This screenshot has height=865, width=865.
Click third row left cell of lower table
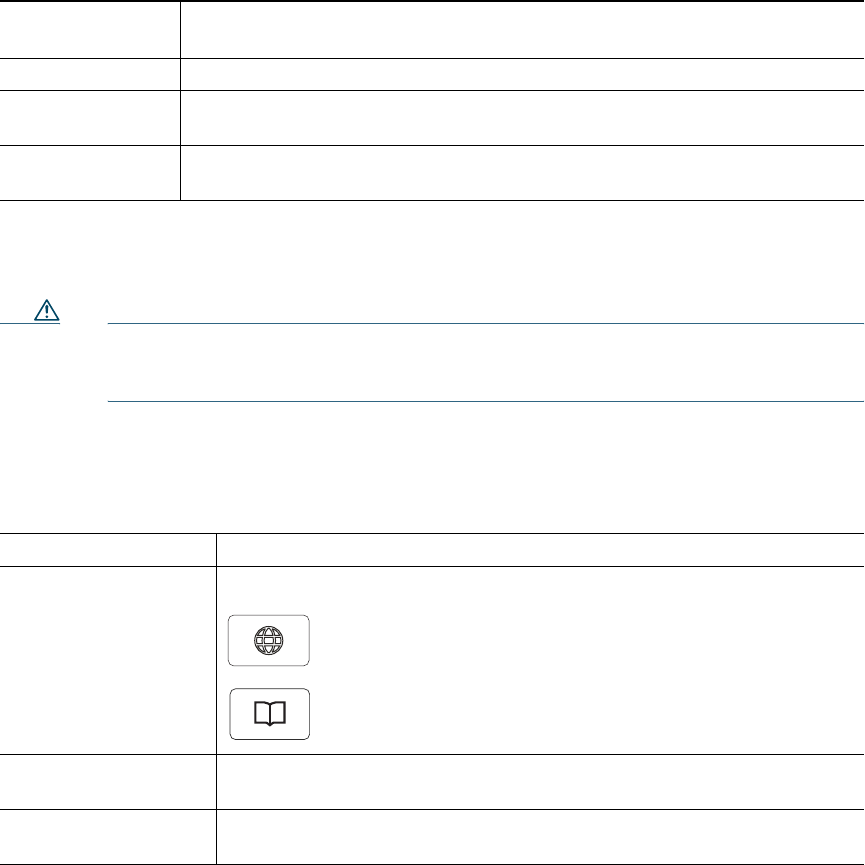click(108, 782)
